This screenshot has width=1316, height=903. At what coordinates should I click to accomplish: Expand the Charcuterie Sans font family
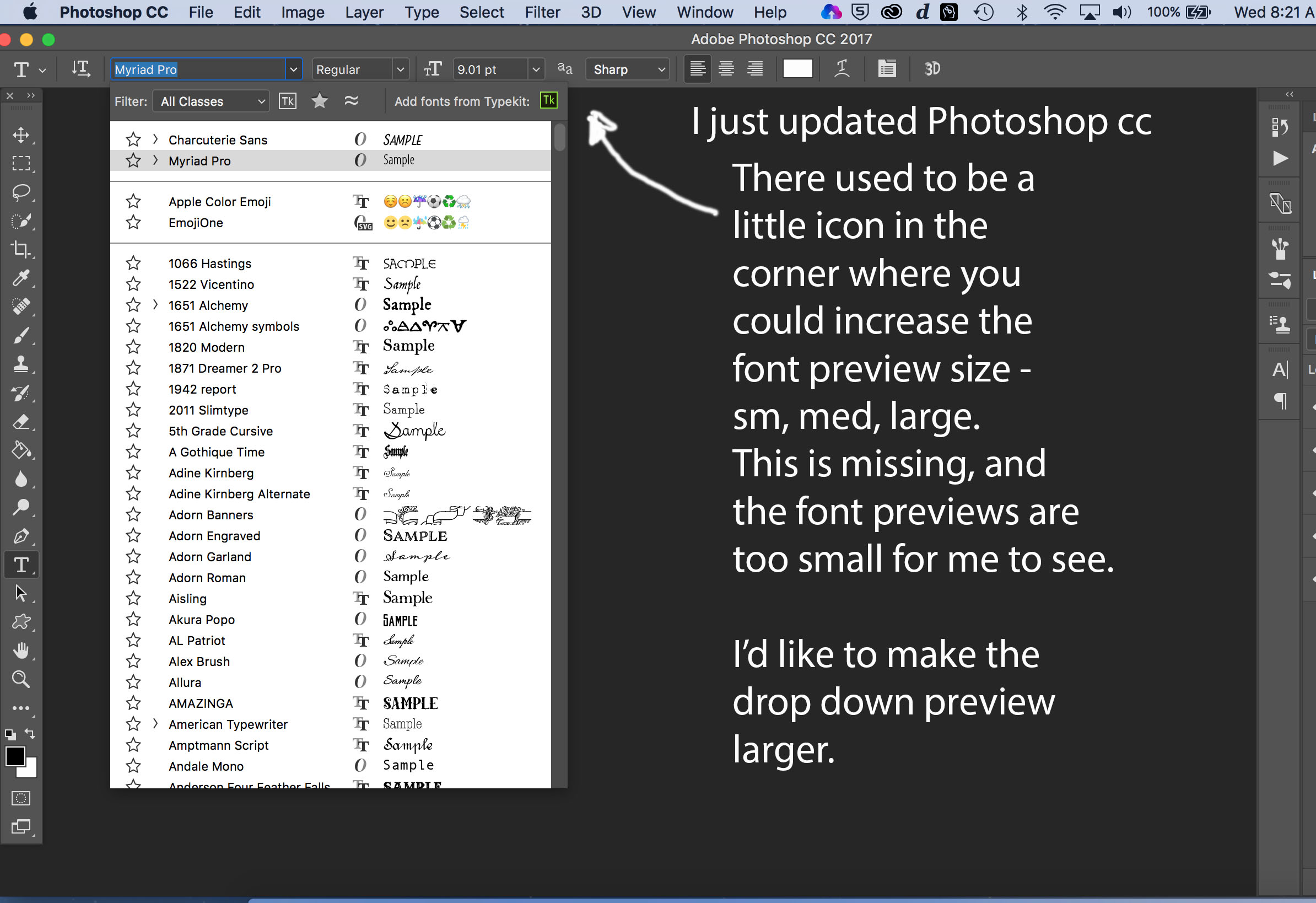point(155,139)
